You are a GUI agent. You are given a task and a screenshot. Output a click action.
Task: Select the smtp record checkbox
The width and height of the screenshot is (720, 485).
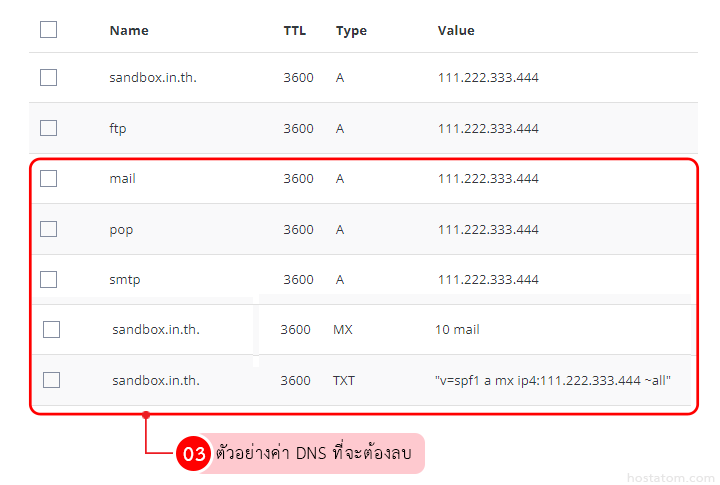(48, 279)
